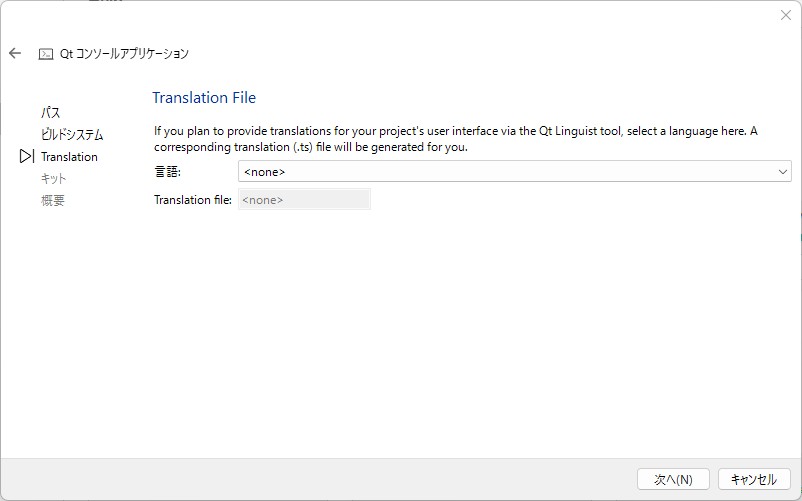Select the パス wizard step
Image resolution: width=802 pixels, height=501 pixels.
51,112
